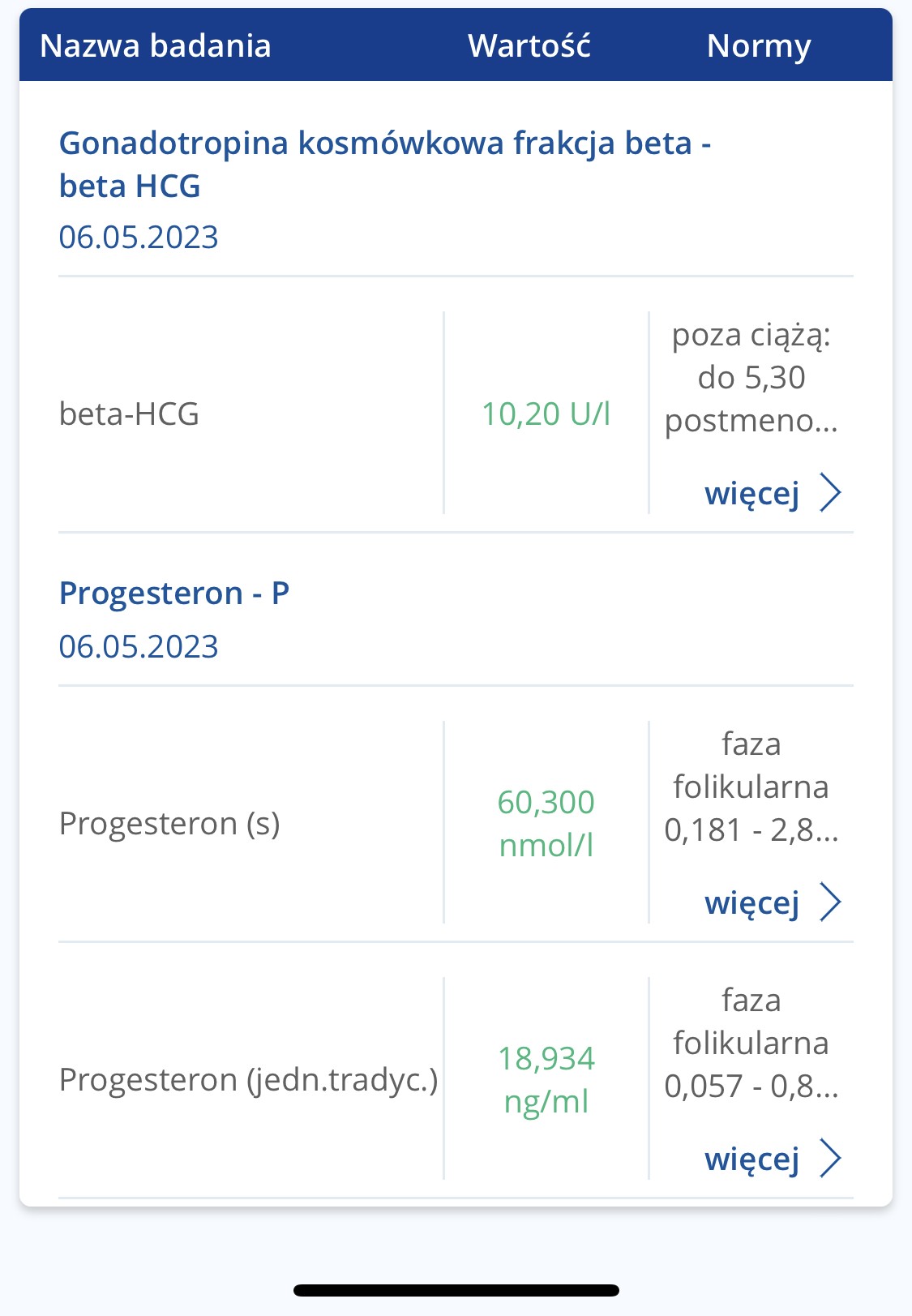Click the chevron in Progesteron (jedn.tradyc.) norms
This screenshot has height=1316, width=912.
click(830, 1158)
